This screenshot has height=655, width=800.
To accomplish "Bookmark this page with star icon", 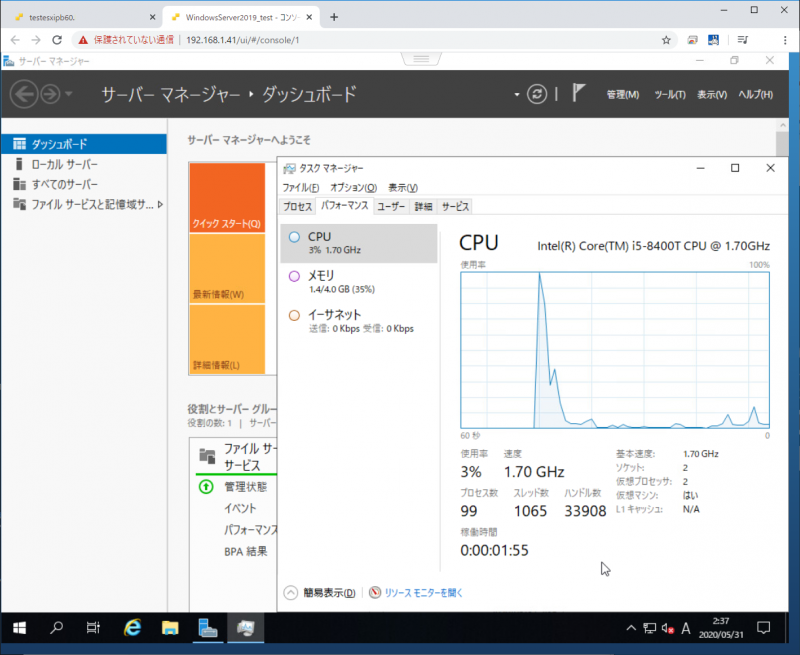I will pos(666,40).
